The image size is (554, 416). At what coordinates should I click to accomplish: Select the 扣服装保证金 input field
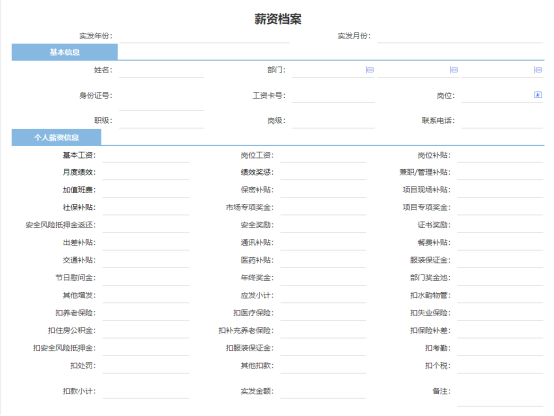point(323,348)
